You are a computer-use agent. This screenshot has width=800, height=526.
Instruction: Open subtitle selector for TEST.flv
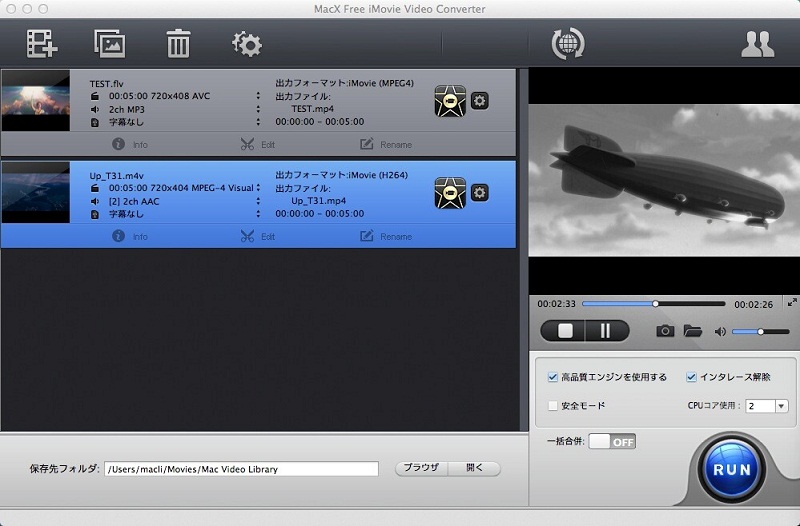(258, 122)
